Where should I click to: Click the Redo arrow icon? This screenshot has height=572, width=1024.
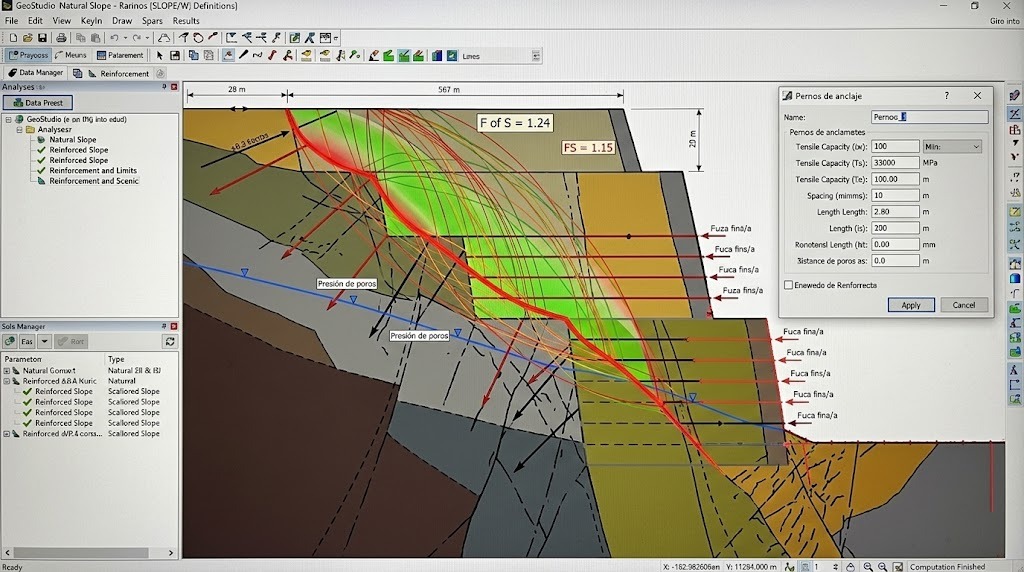(x=136, y=38)
